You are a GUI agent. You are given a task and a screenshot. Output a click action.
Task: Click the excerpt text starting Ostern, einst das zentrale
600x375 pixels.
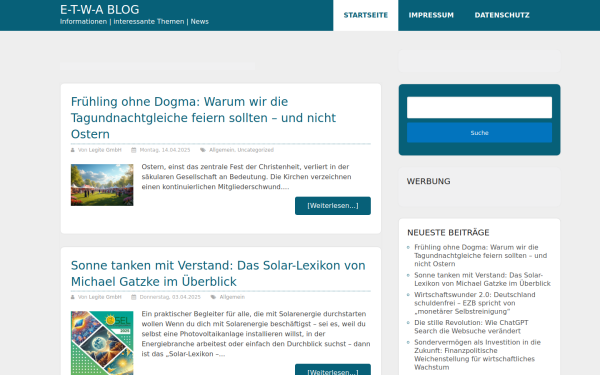coord(246,177)
